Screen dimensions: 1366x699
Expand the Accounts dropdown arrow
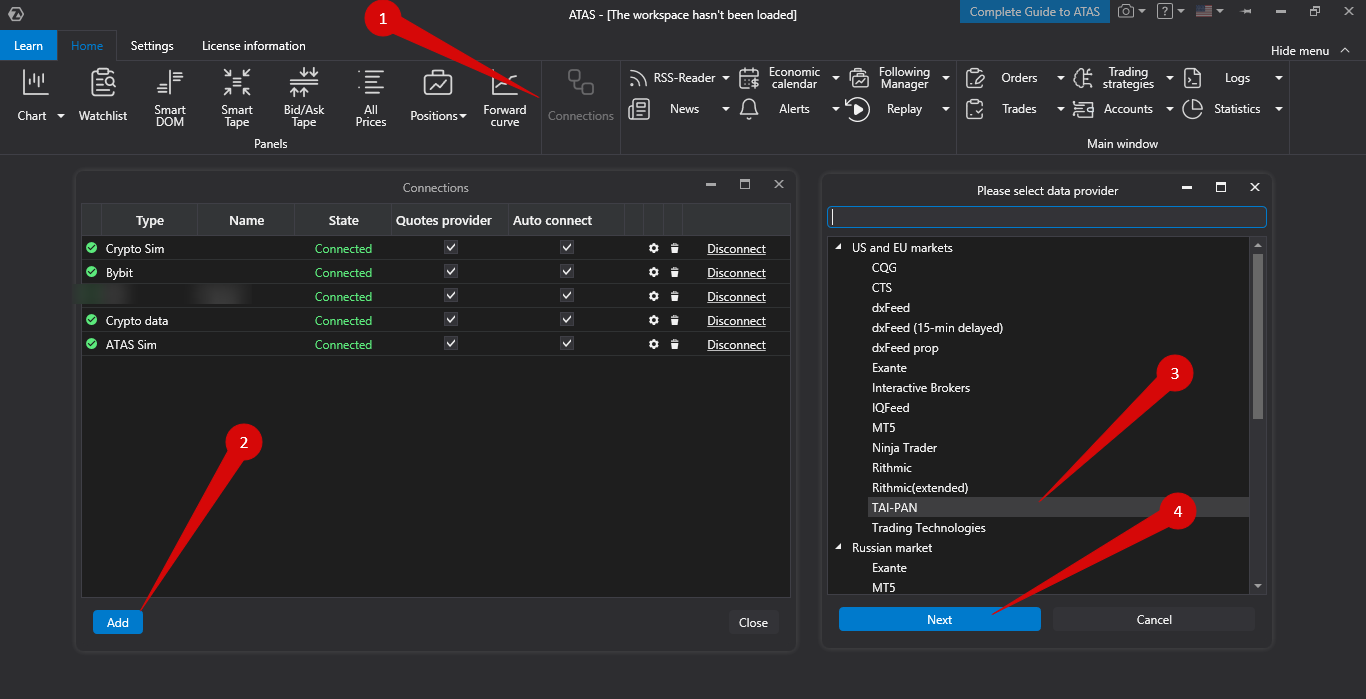1169,110
